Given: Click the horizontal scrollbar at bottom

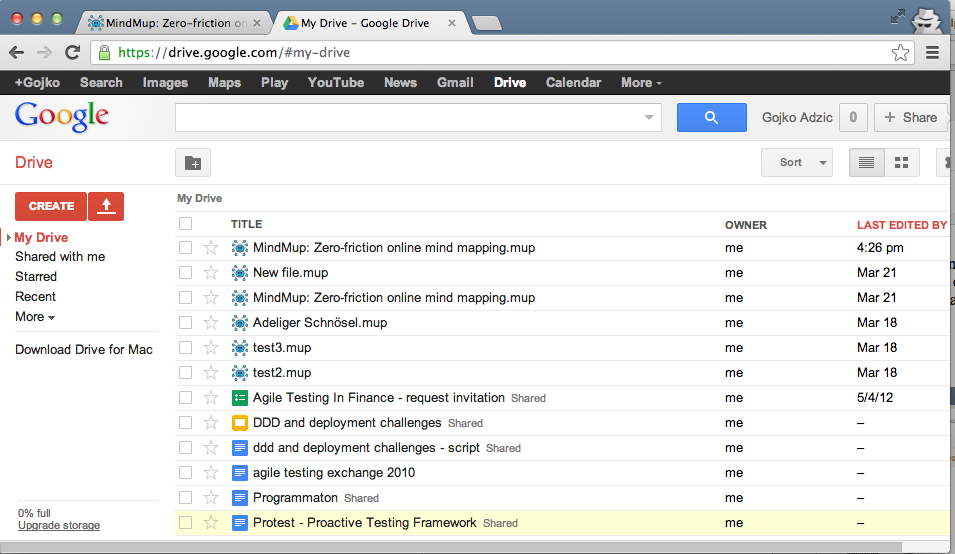Looking at the screenshot, I should pos(451,546).
